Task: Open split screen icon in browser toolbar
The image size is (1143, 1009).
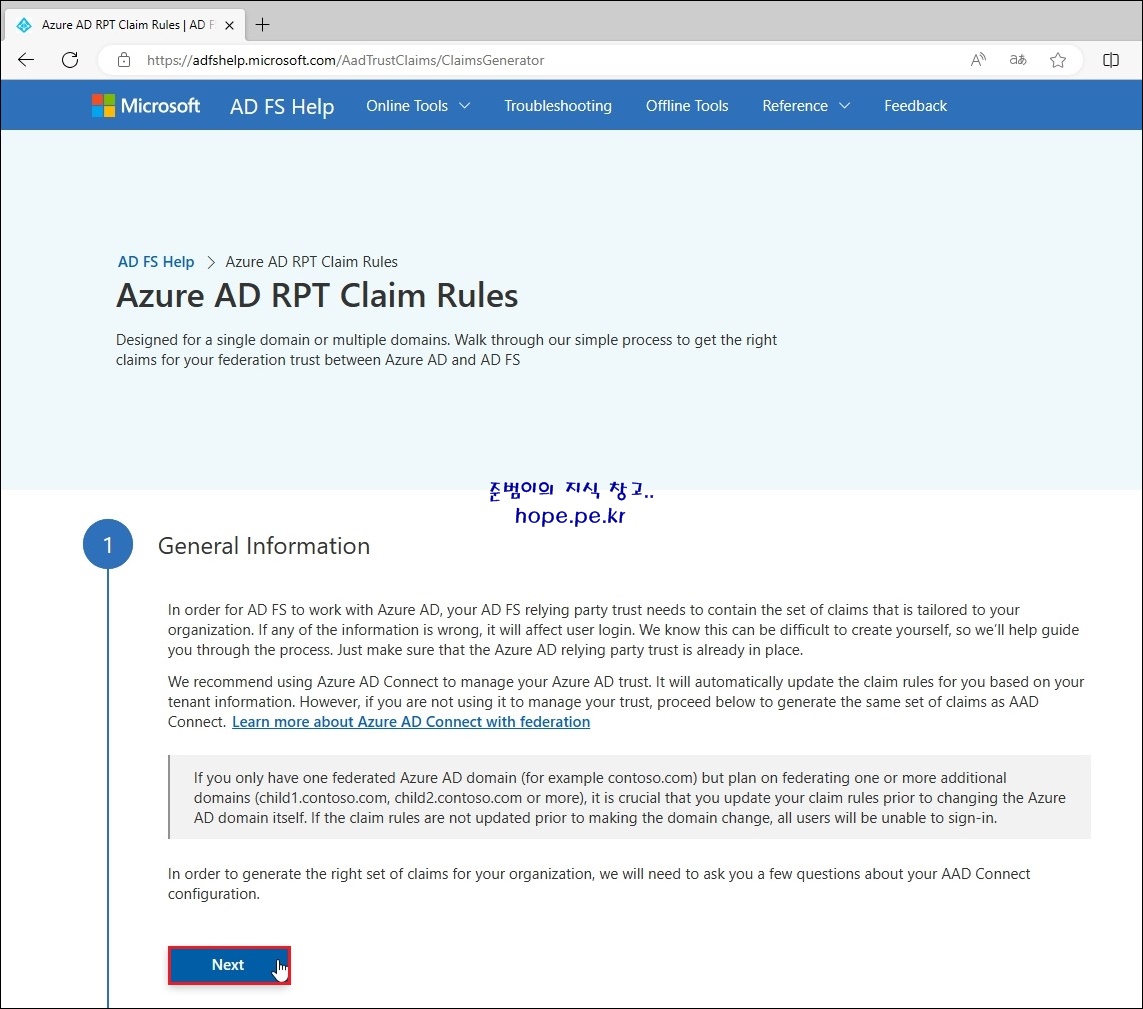Action: point(1110,60)
